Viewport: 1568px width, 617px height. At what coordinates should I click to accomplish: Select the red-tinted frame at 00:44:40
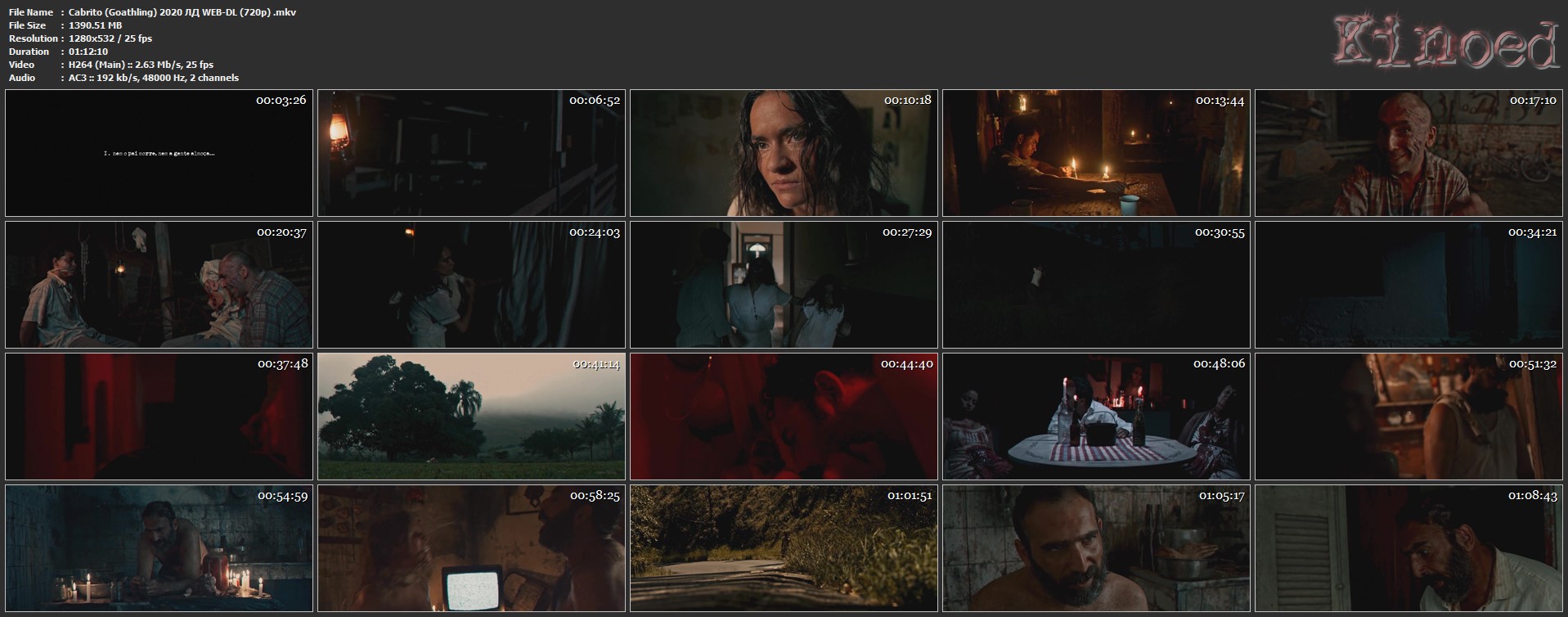[x=784, y=416]
